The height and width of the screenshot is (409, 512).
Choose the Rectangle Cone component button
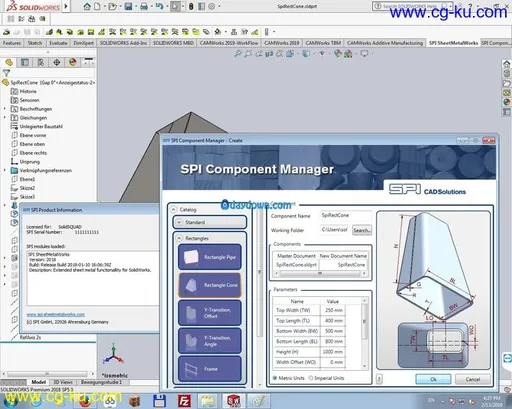point(210,285)
